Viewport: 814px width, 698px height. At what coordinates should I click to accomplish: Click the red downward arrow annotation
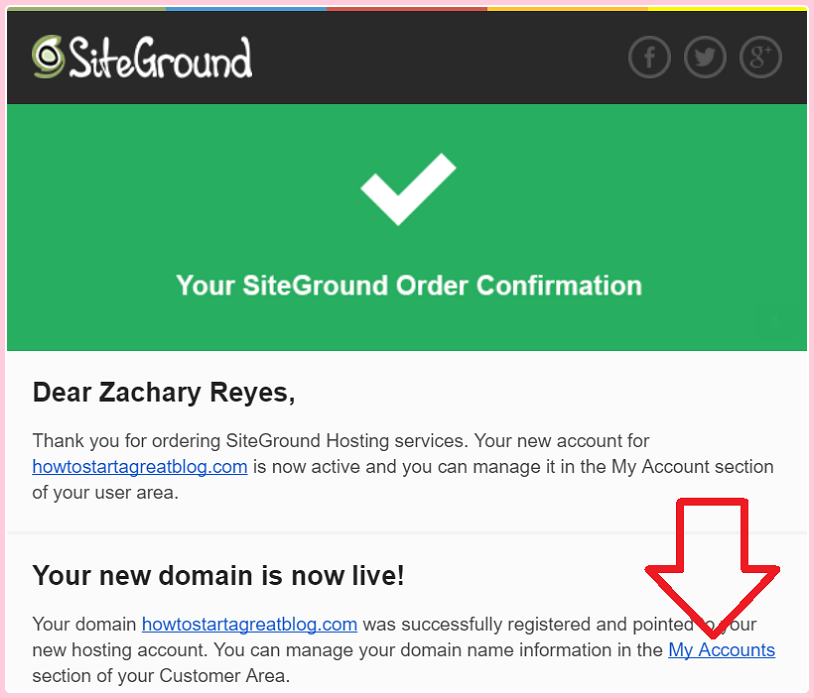712,568
